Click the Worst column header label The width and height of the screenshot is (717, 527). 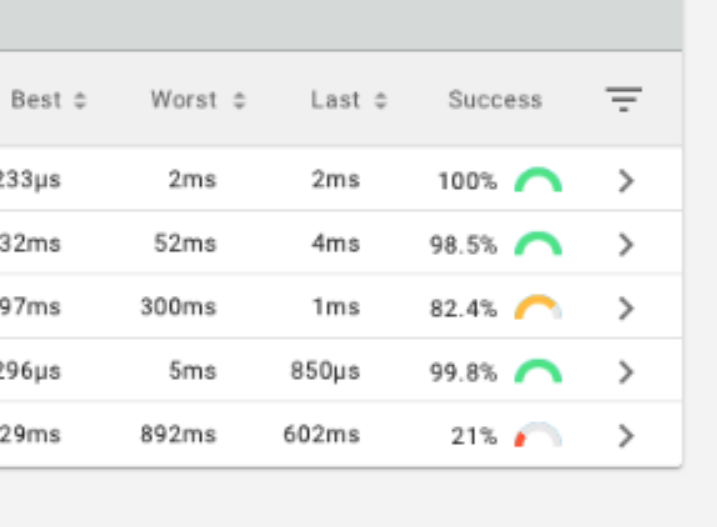tap(184, 100)
